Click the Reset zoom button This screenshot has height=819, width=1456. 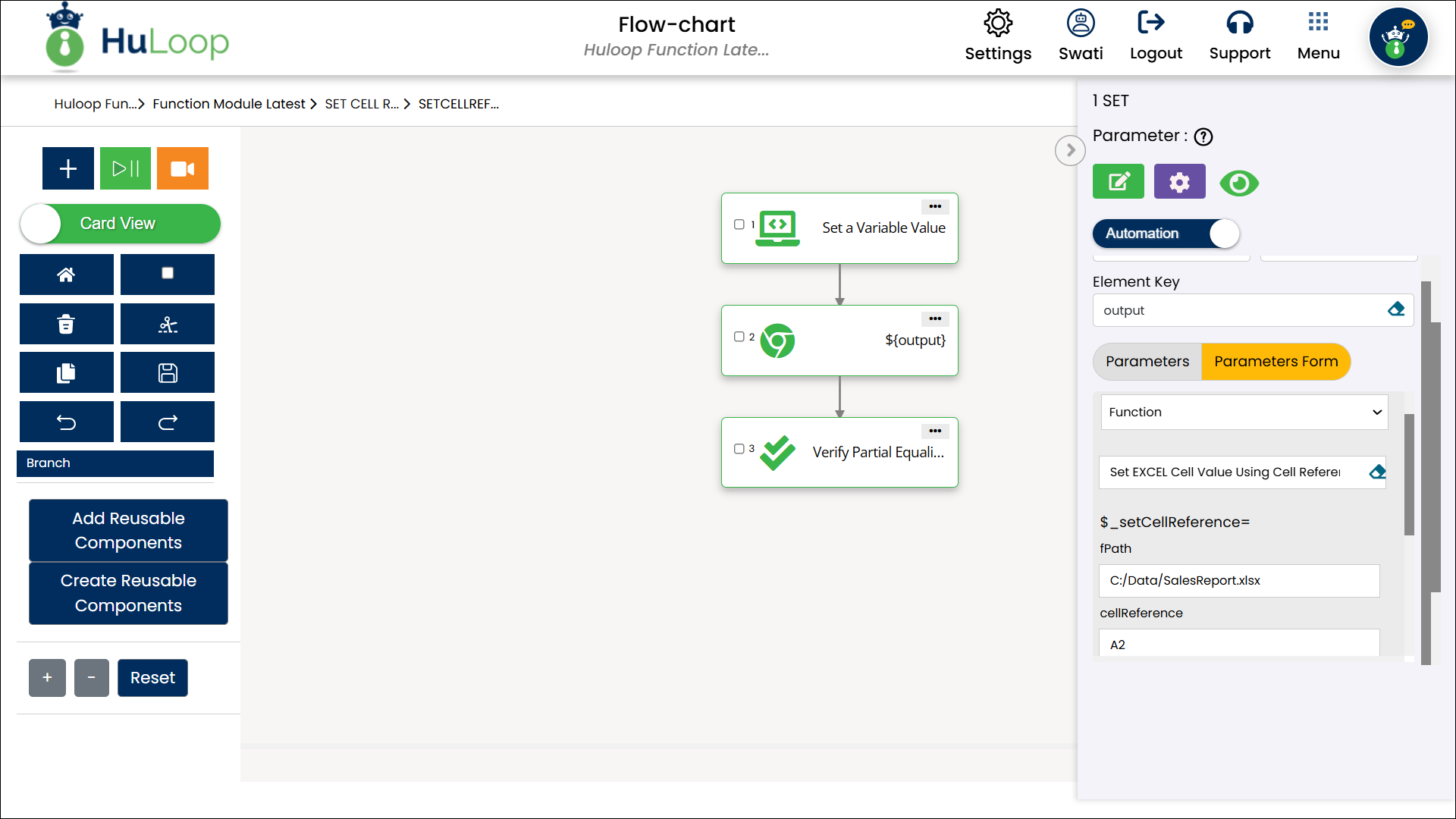(x=152, y=678)
